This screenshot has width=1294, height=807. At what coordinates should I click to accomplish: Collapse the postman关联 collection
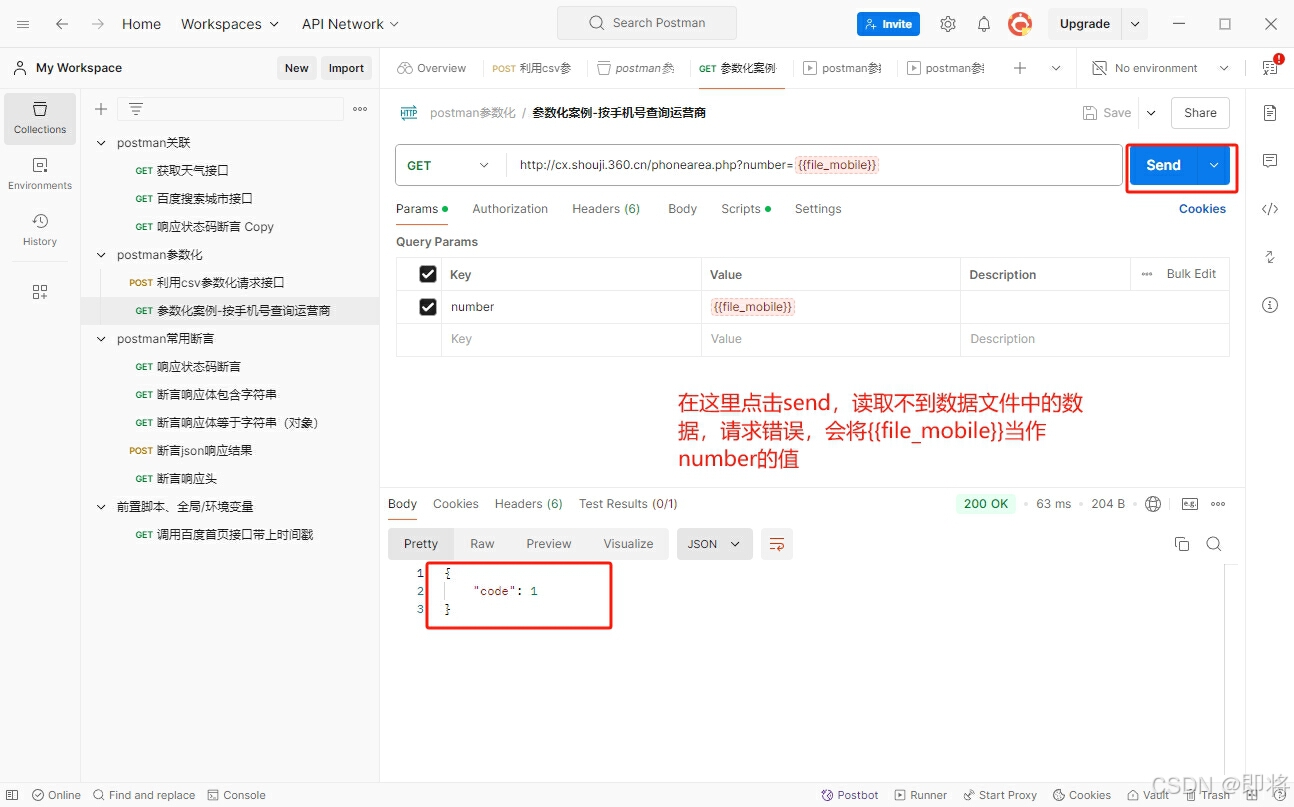(x=101, y=143)
